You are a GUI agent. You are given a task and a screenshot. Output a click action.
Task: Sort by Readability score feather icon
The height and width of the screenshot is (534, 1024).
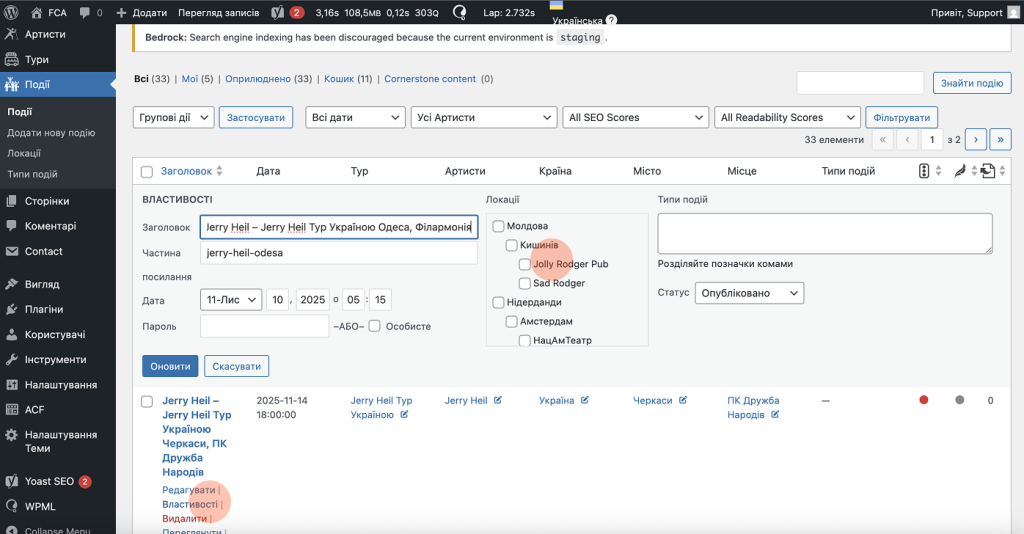coord(959,171)
